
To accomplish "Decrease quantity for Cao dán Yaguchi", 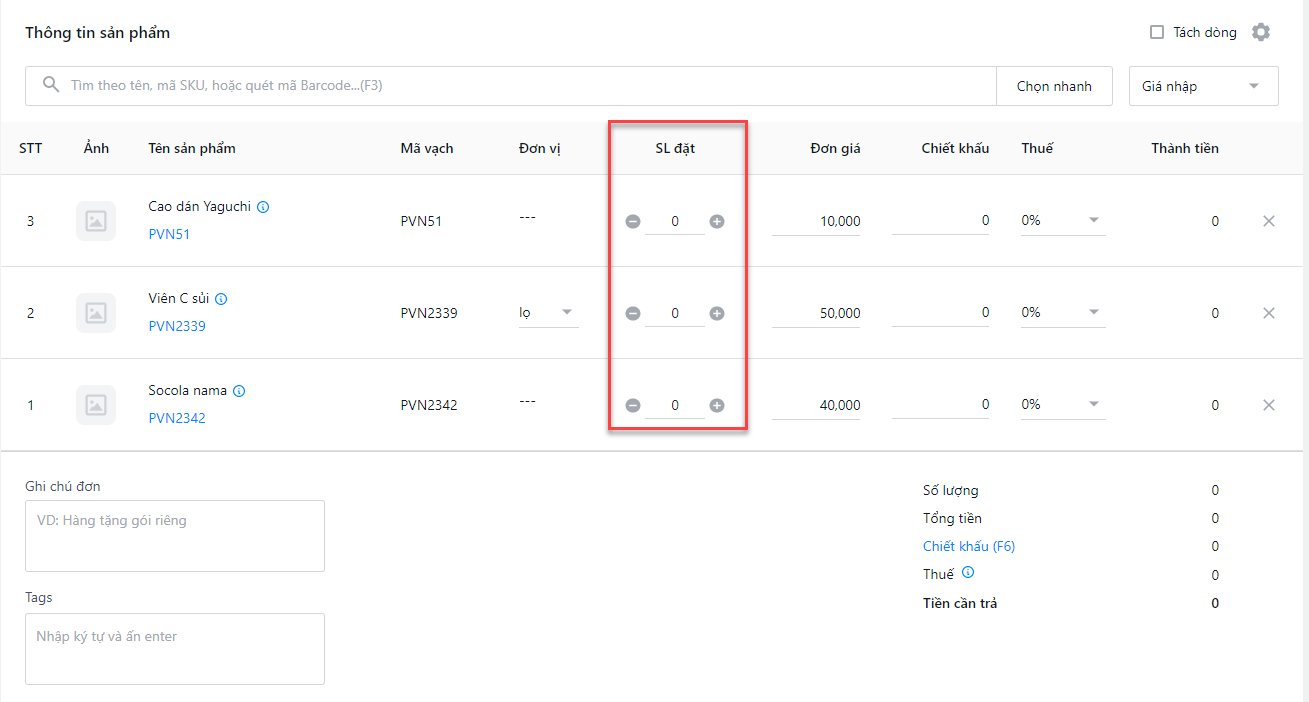I will point(633,221).
